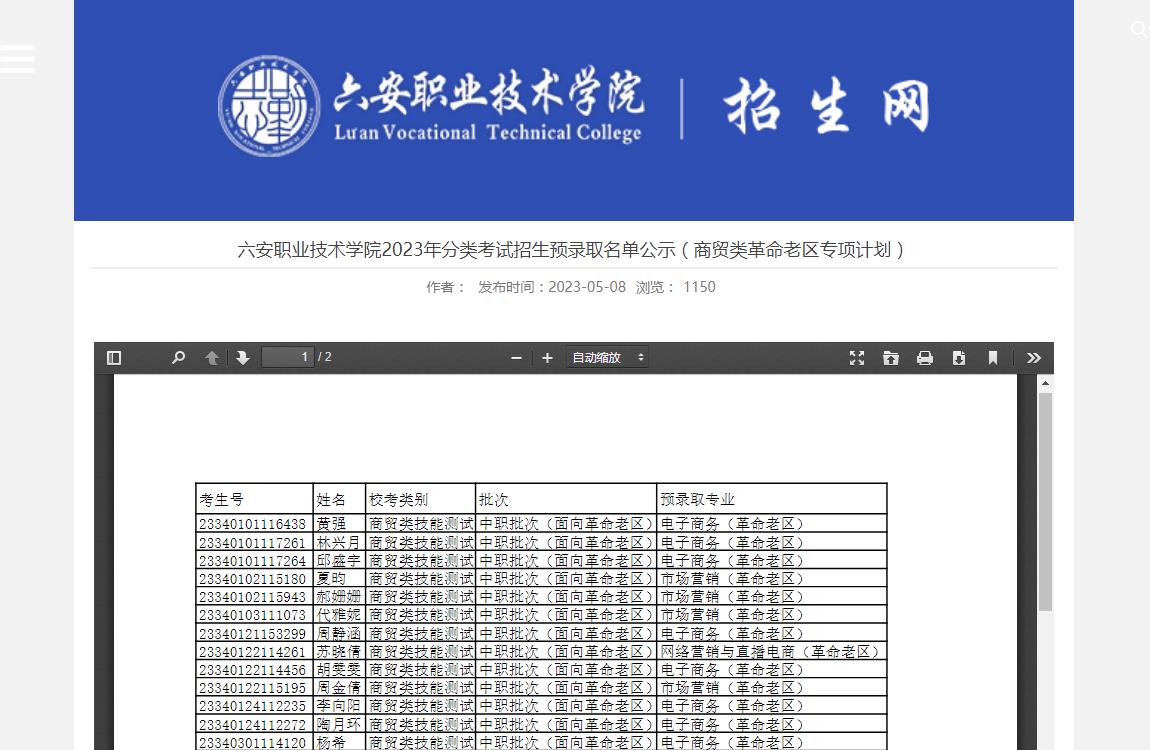Go to next PDF page
Viewport: 1150px width, 750px height.
tap(243, 358)
